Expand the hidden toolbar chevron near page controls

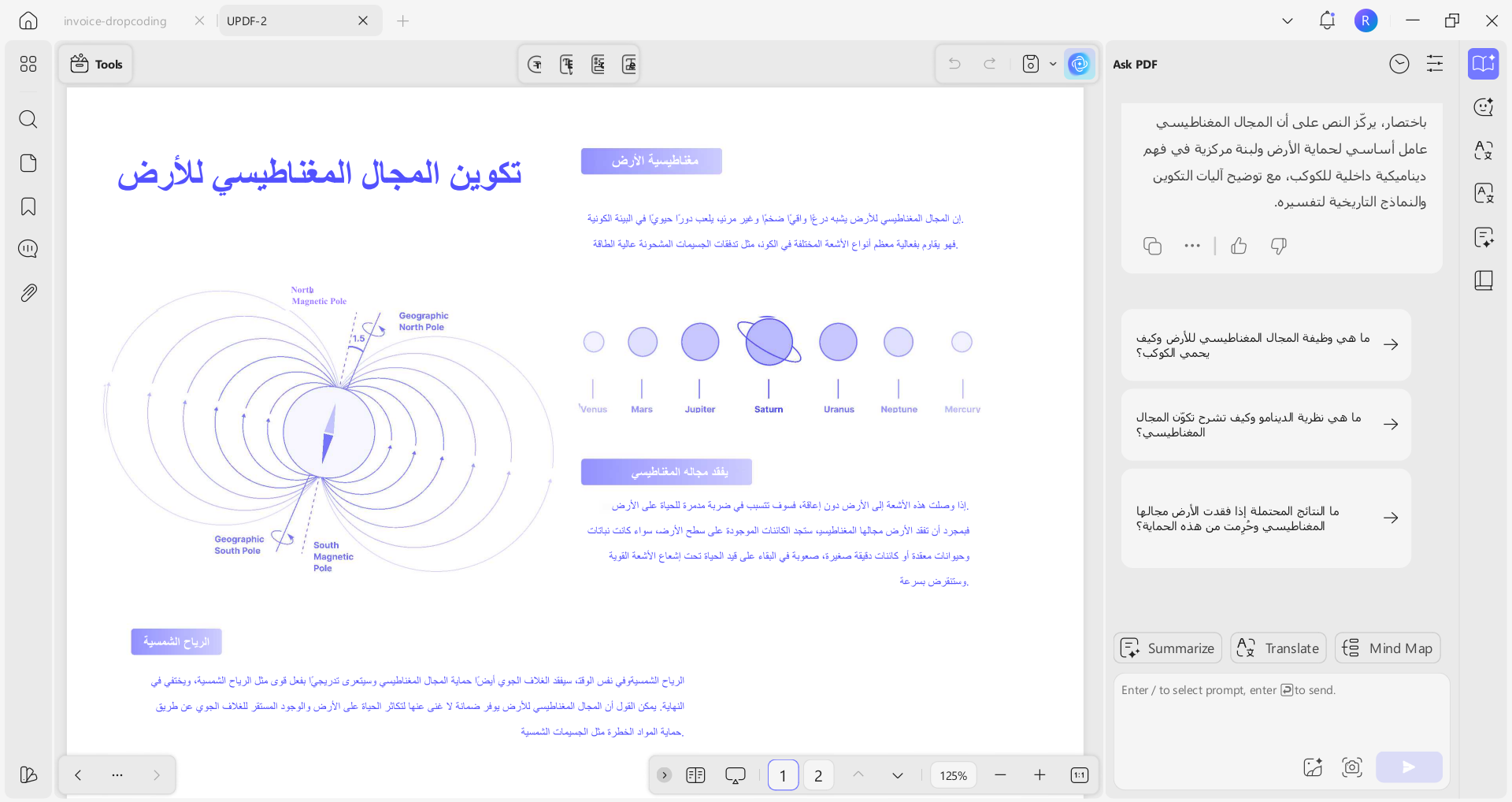tap(664, 774)
